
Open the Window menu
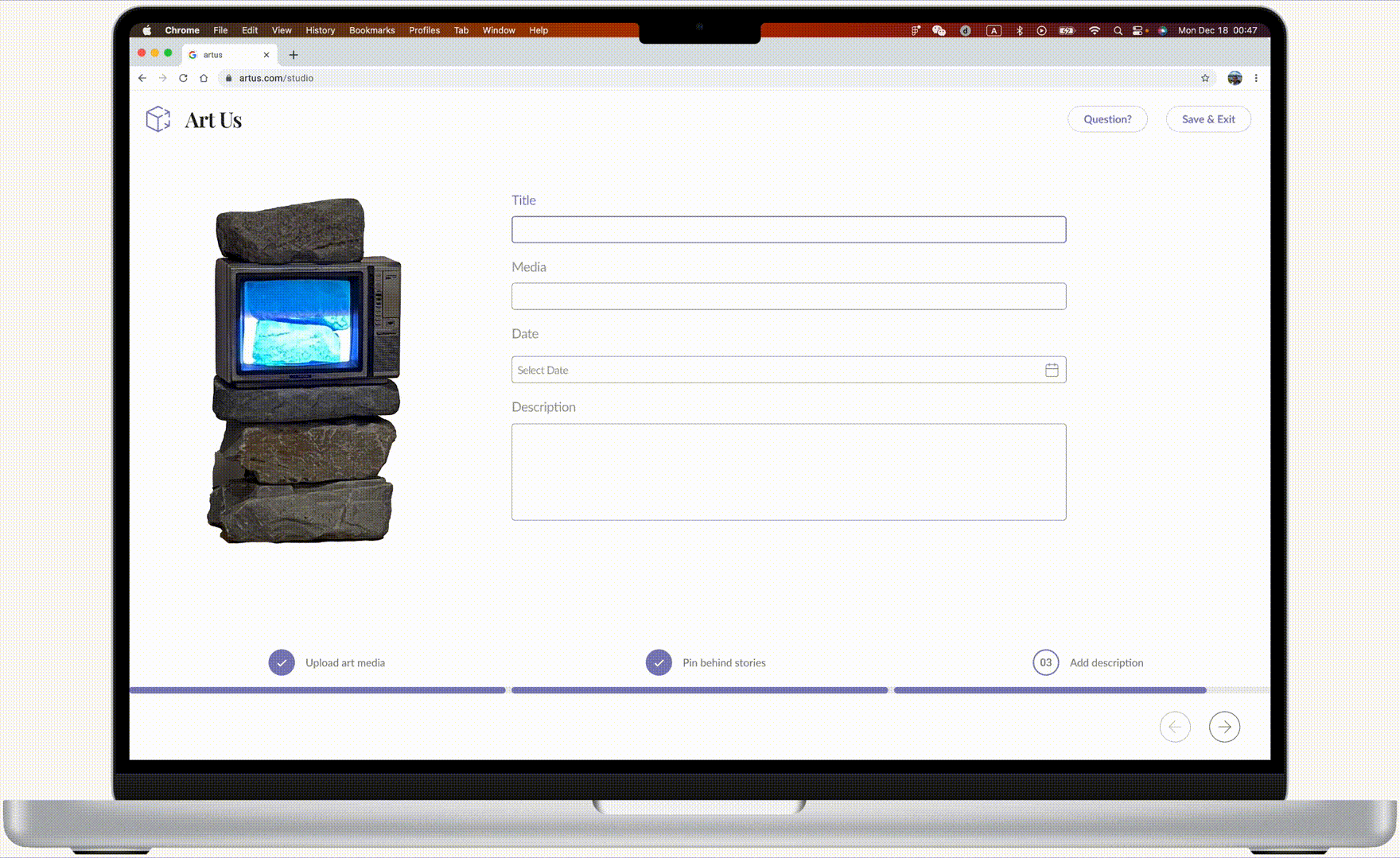pyautogui.click(x=499, y=30)
